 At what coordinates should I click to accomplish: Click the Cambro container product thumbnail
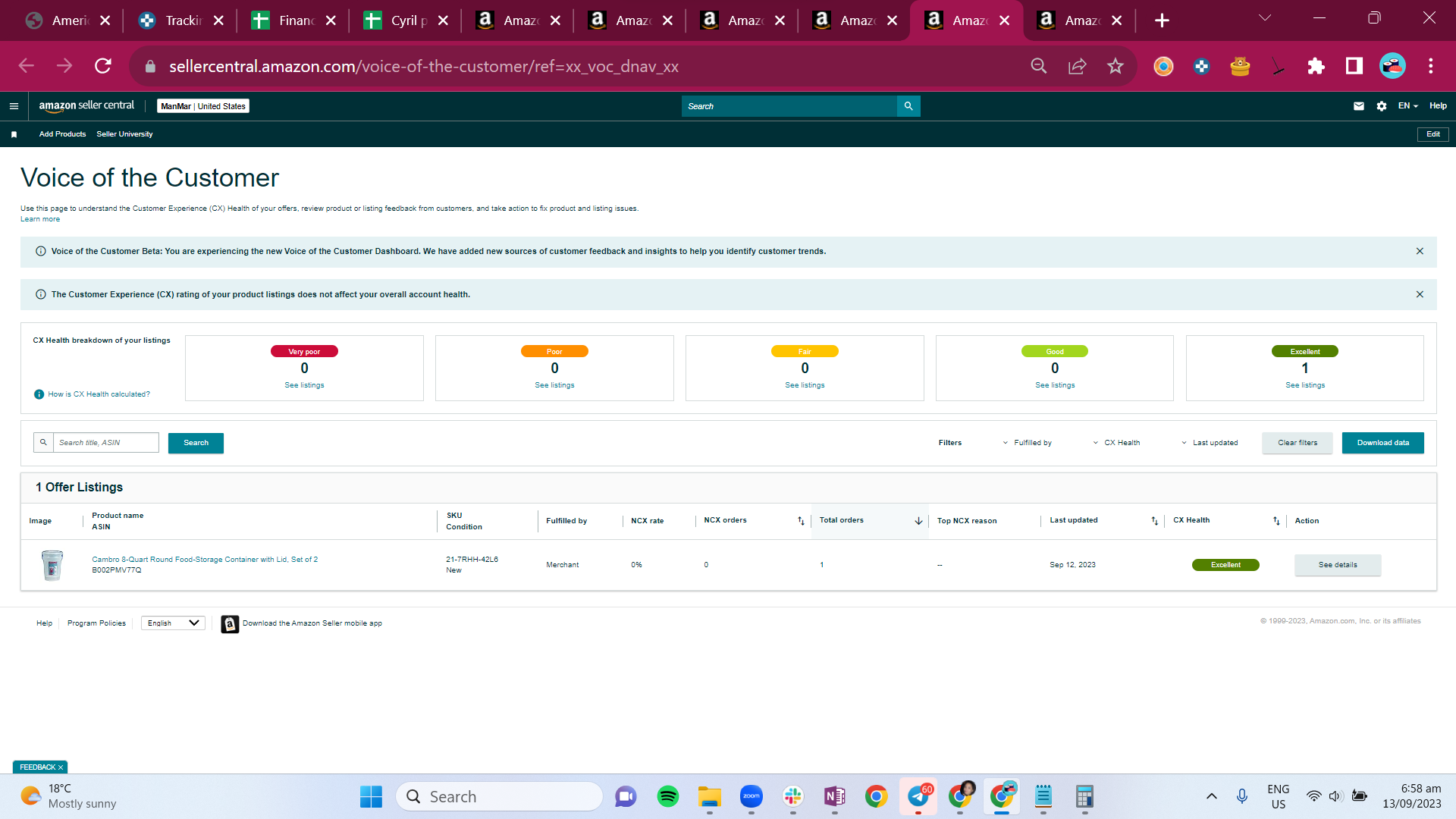(x=52, y=565)
